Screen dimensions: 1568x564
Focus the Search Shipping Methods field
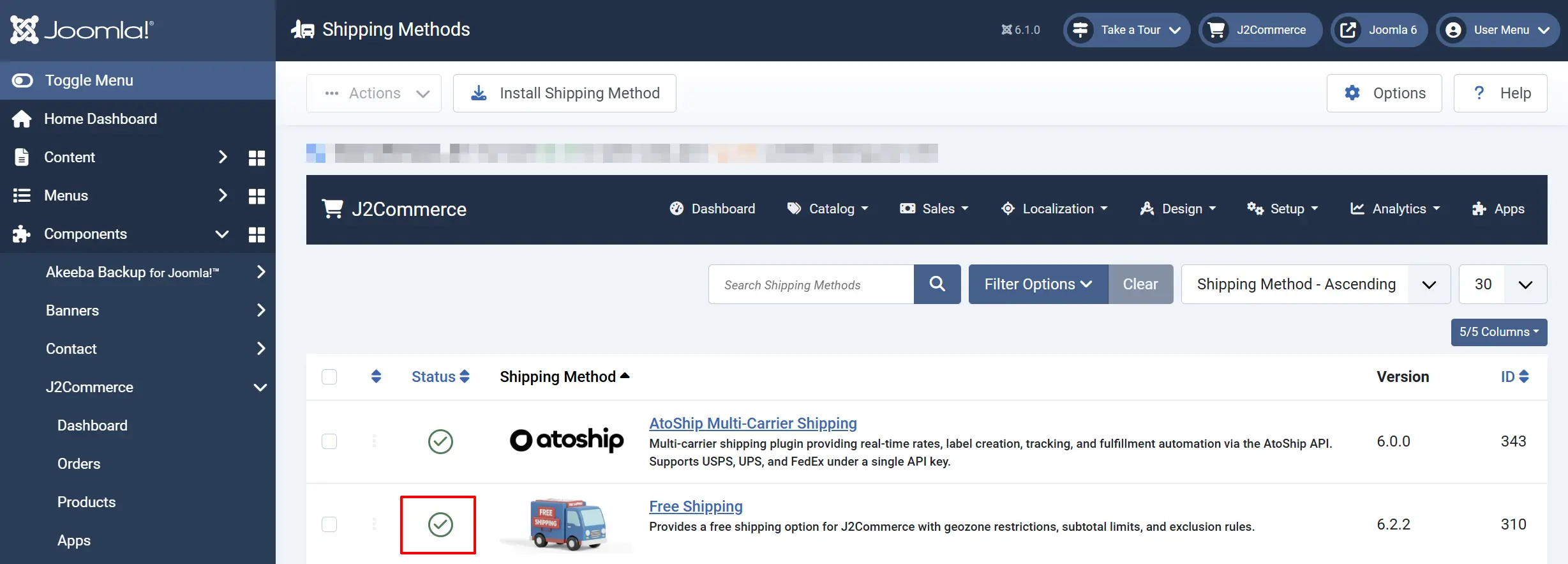tap(811, 284)
